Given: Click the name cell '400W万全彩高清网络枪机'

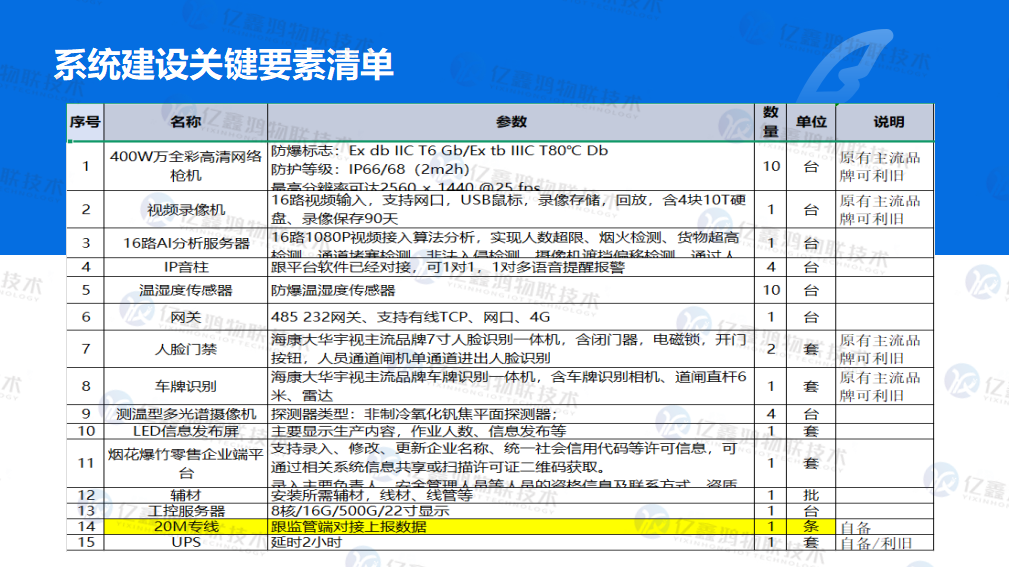Looking at the screenshot, I should coord(185,166).
